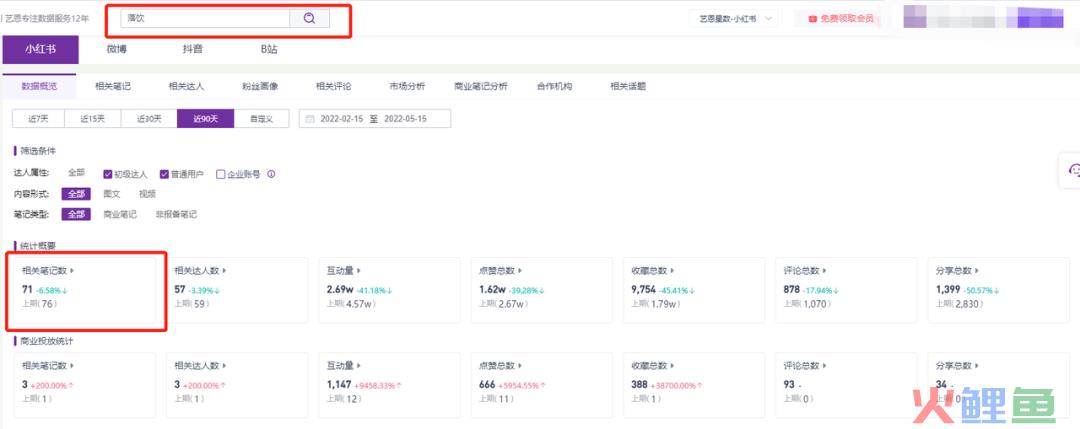
Task: Click the 1,147 commercial interaction value
Action: 339,385
